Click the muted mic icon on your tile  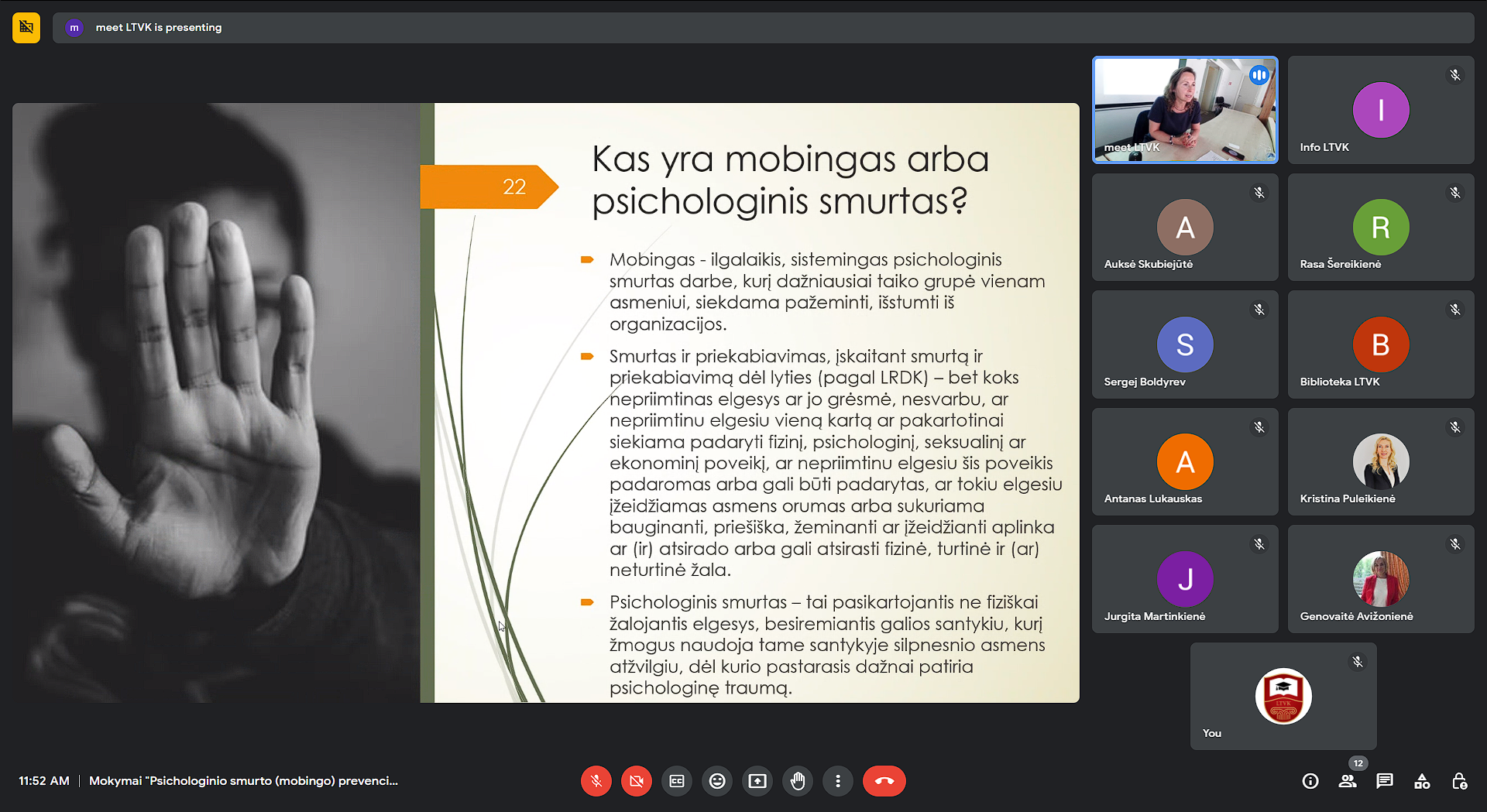[1358, 662]
